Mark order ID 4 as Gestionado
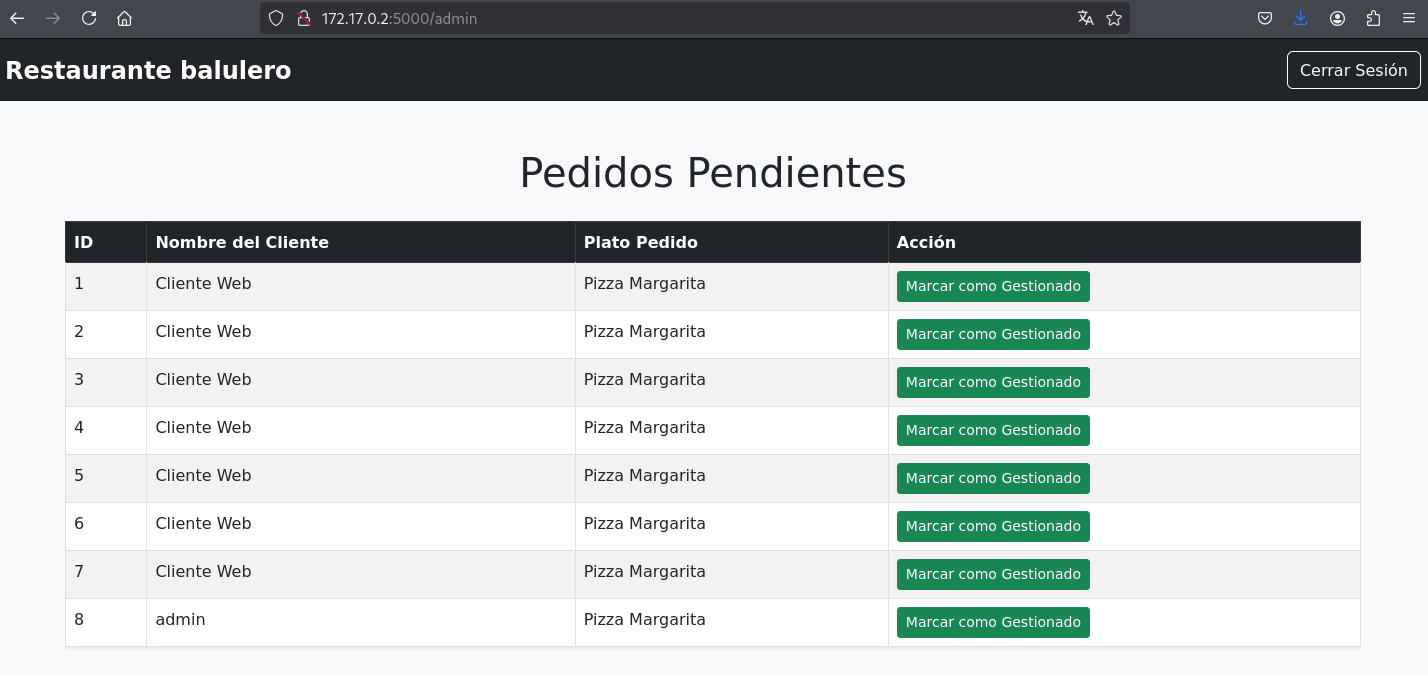Viewport: 1428px width, 675px height. tap(993, 430)
